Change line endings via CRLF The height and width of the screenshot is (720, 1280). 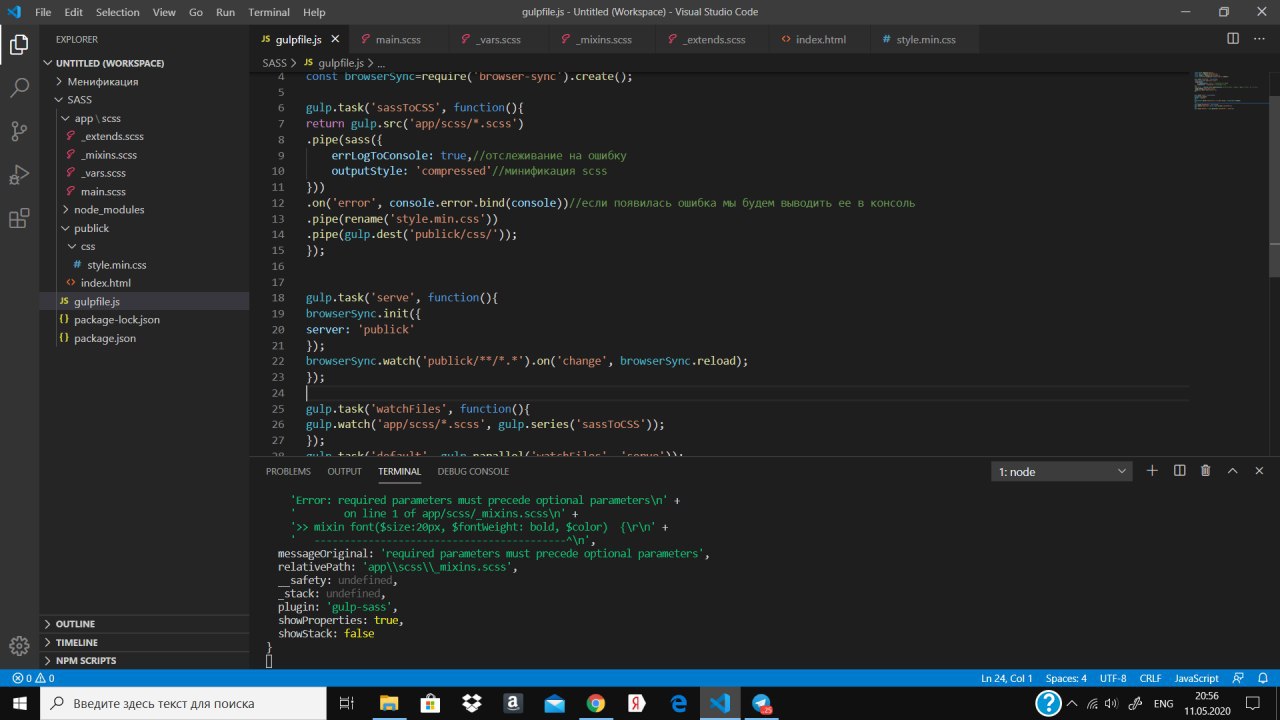click(x=1150, y=678)
